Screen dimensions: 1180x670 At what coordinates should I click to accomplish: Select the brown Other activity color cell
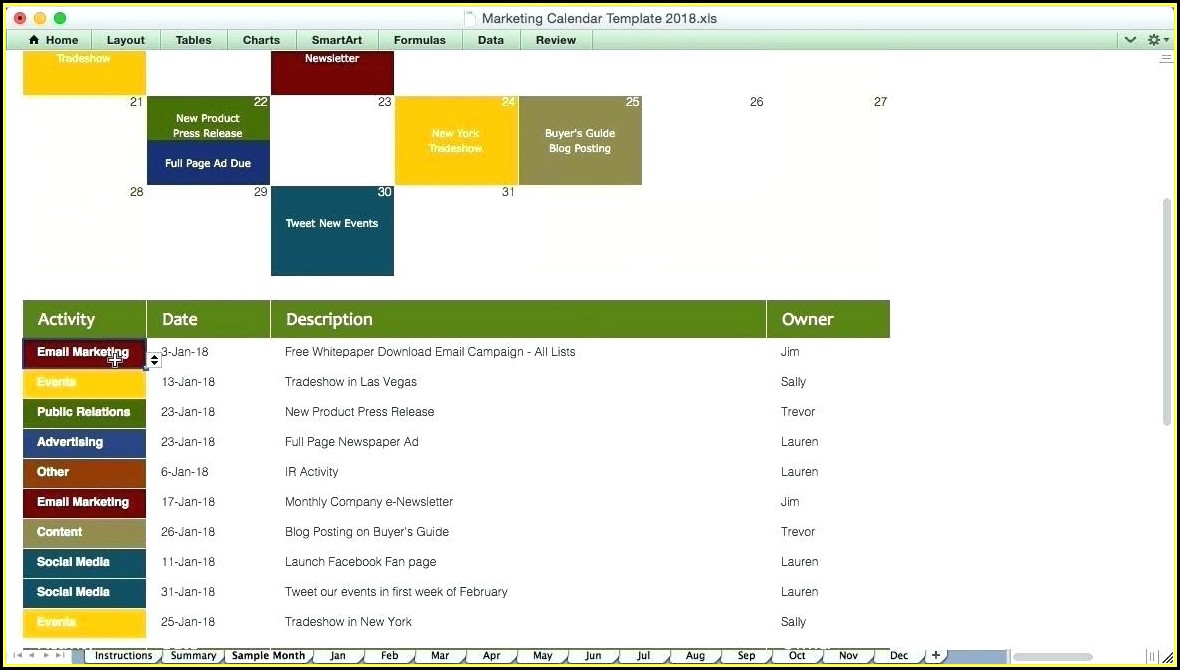pos(84,472)
